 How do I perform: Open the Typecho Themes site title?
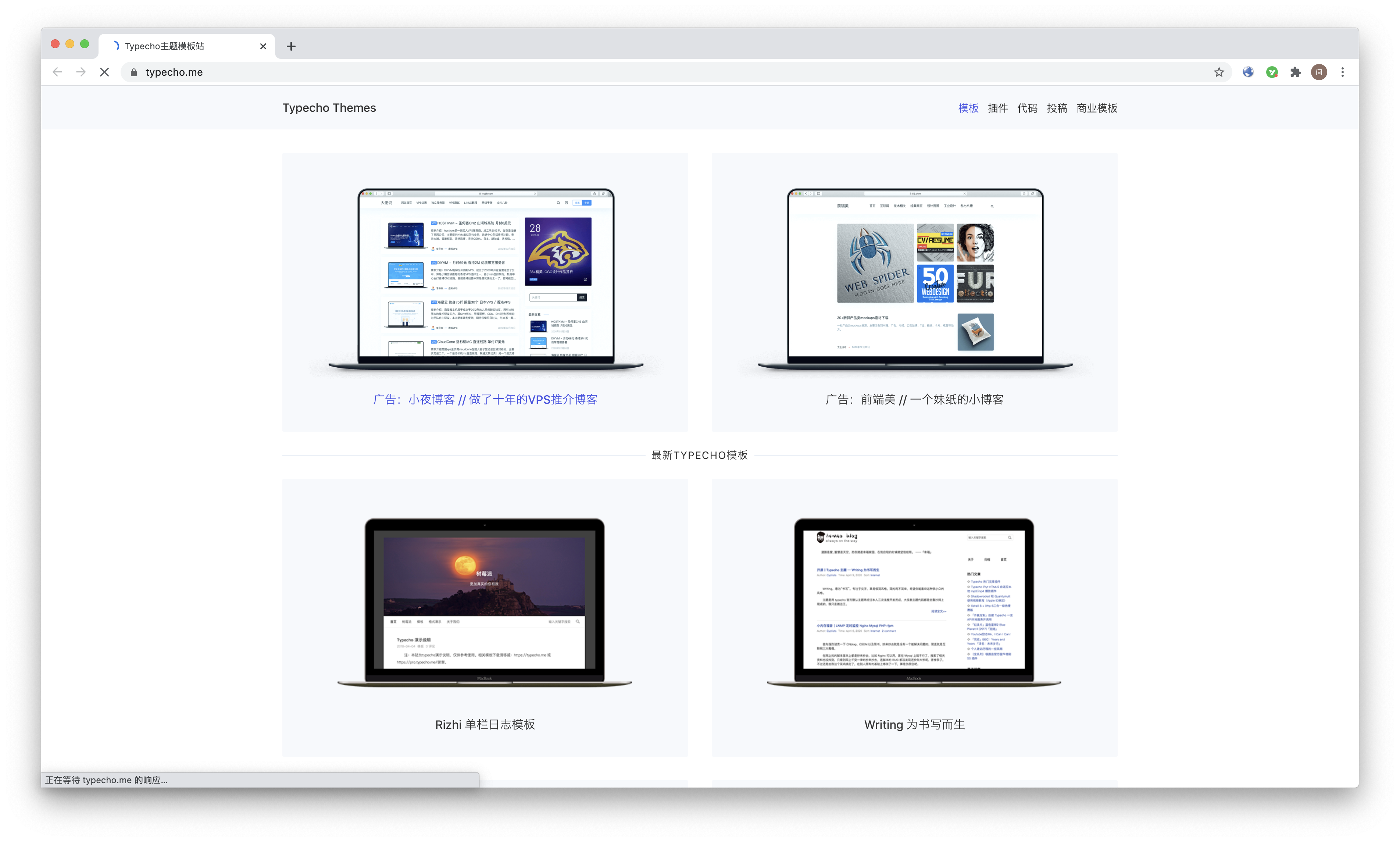[x=329, y=108]
